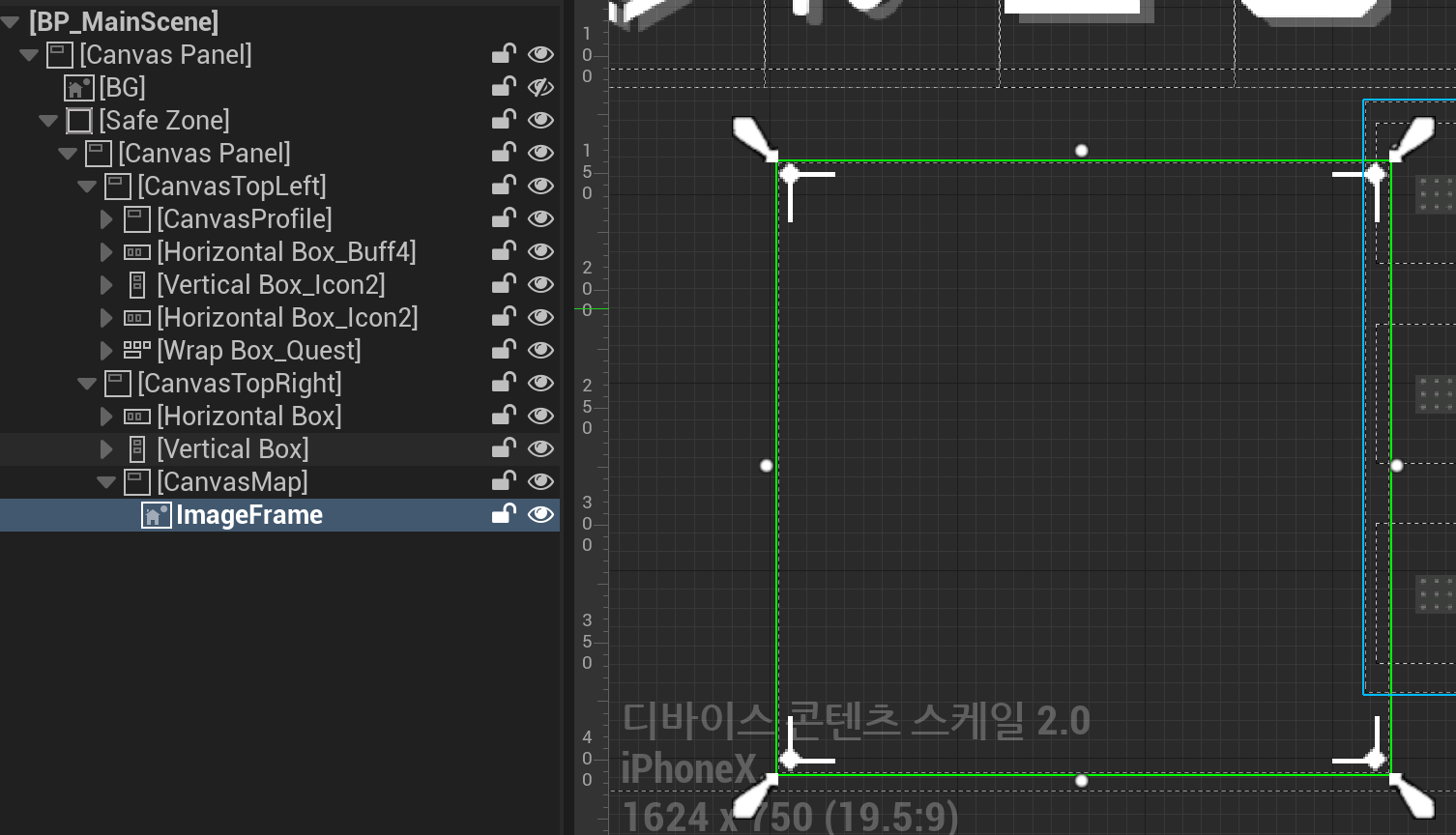
Task: Lock the Safe Zone widget
Action: pyautogui.click(x=504, y=120)
